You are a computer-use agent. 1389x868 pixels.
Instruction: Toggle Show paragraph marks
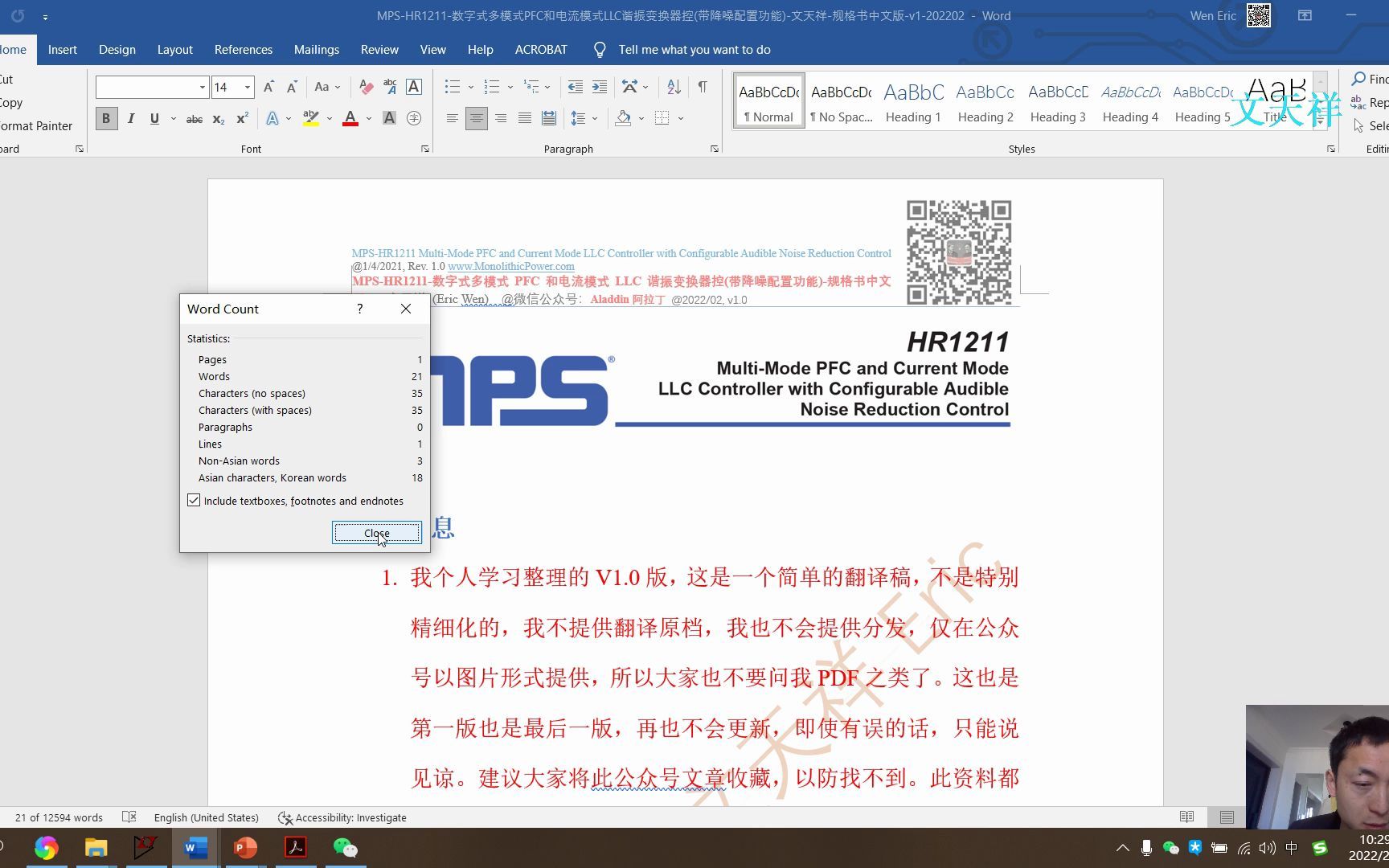[703, 86]
